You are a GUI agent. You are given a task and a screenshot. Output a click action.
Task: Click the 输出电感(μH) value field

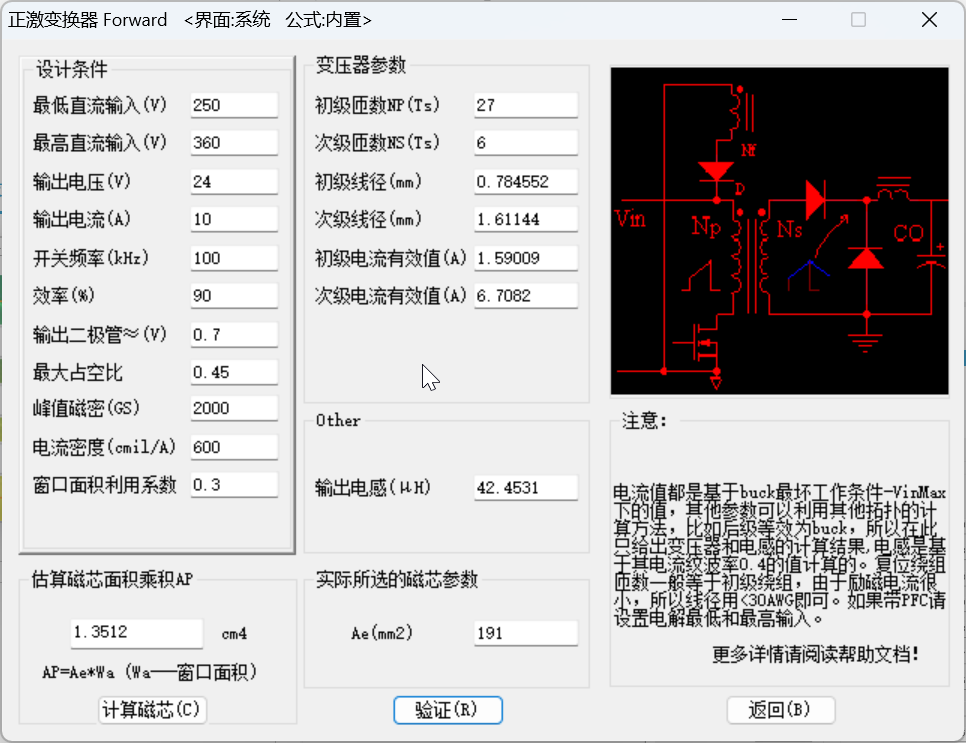(526, 488)
